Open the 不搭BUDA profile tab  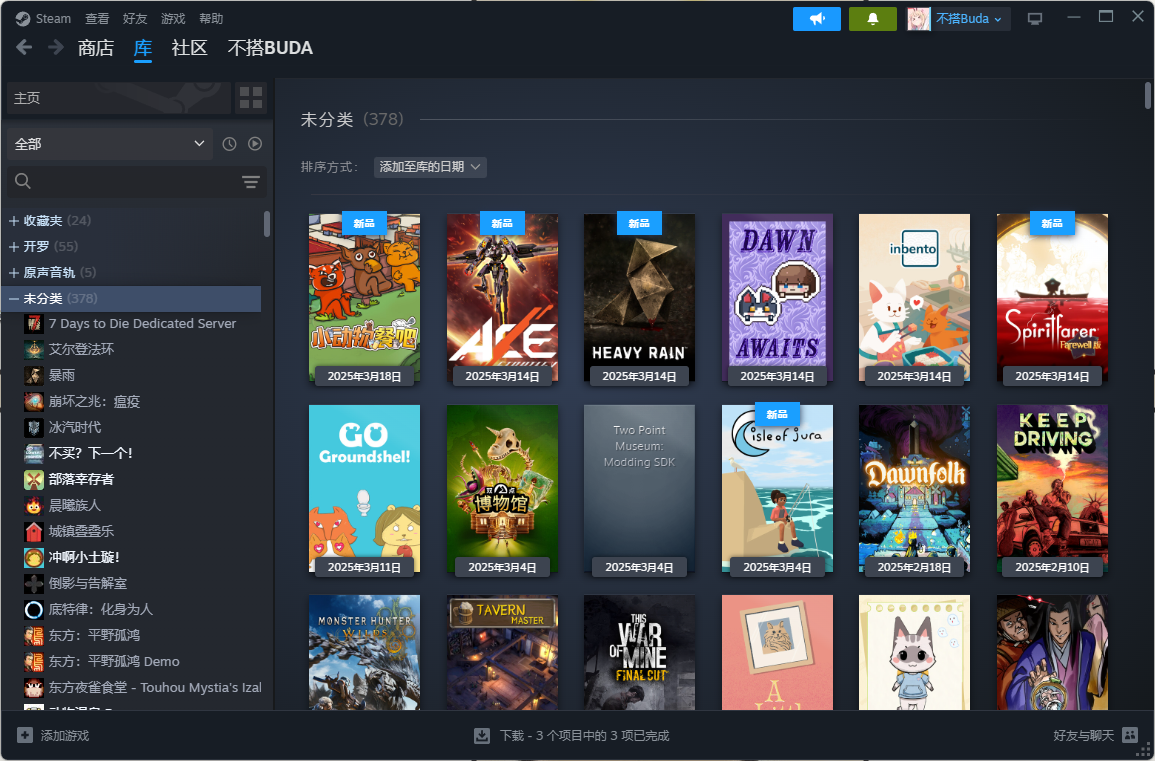coord(270,48)
